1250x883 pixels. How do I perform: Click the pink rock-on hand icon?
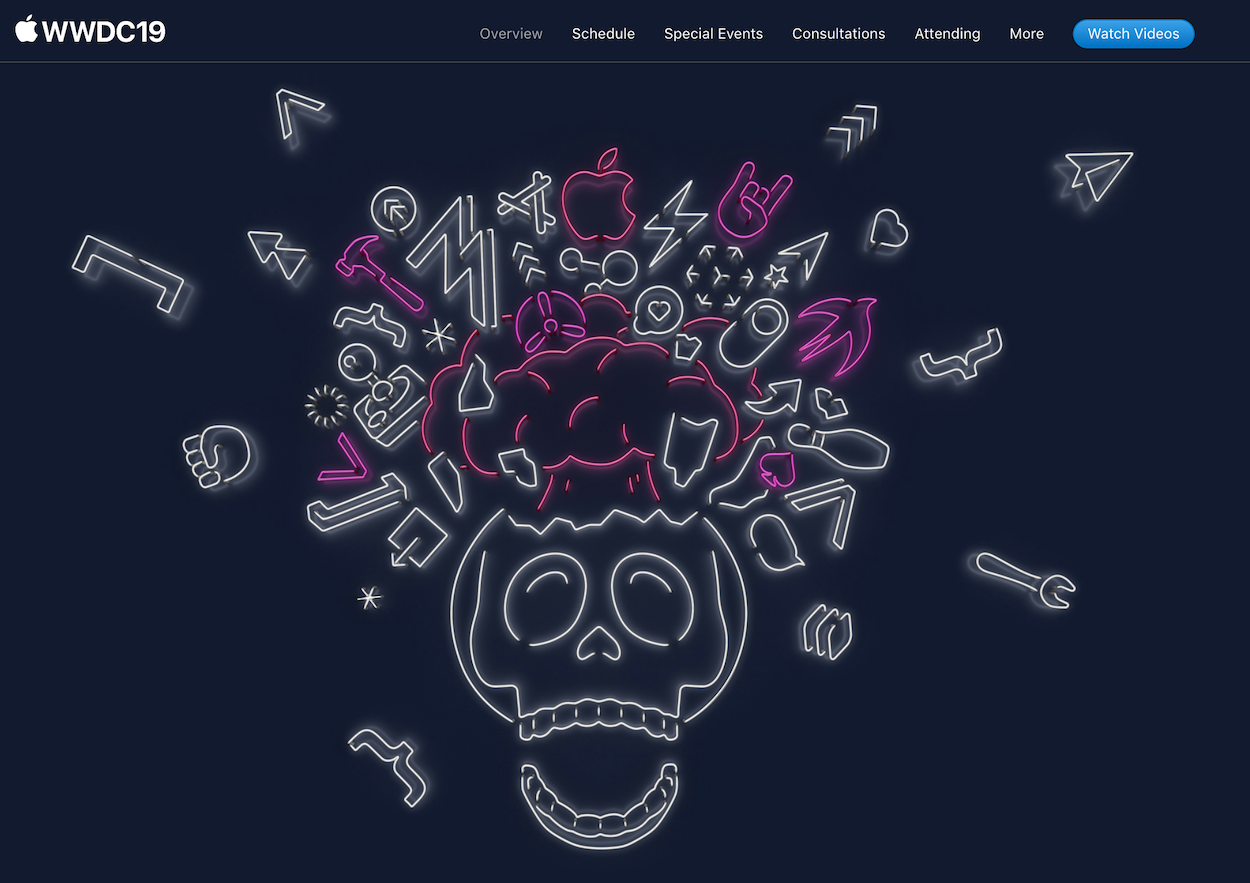[750, 200]
